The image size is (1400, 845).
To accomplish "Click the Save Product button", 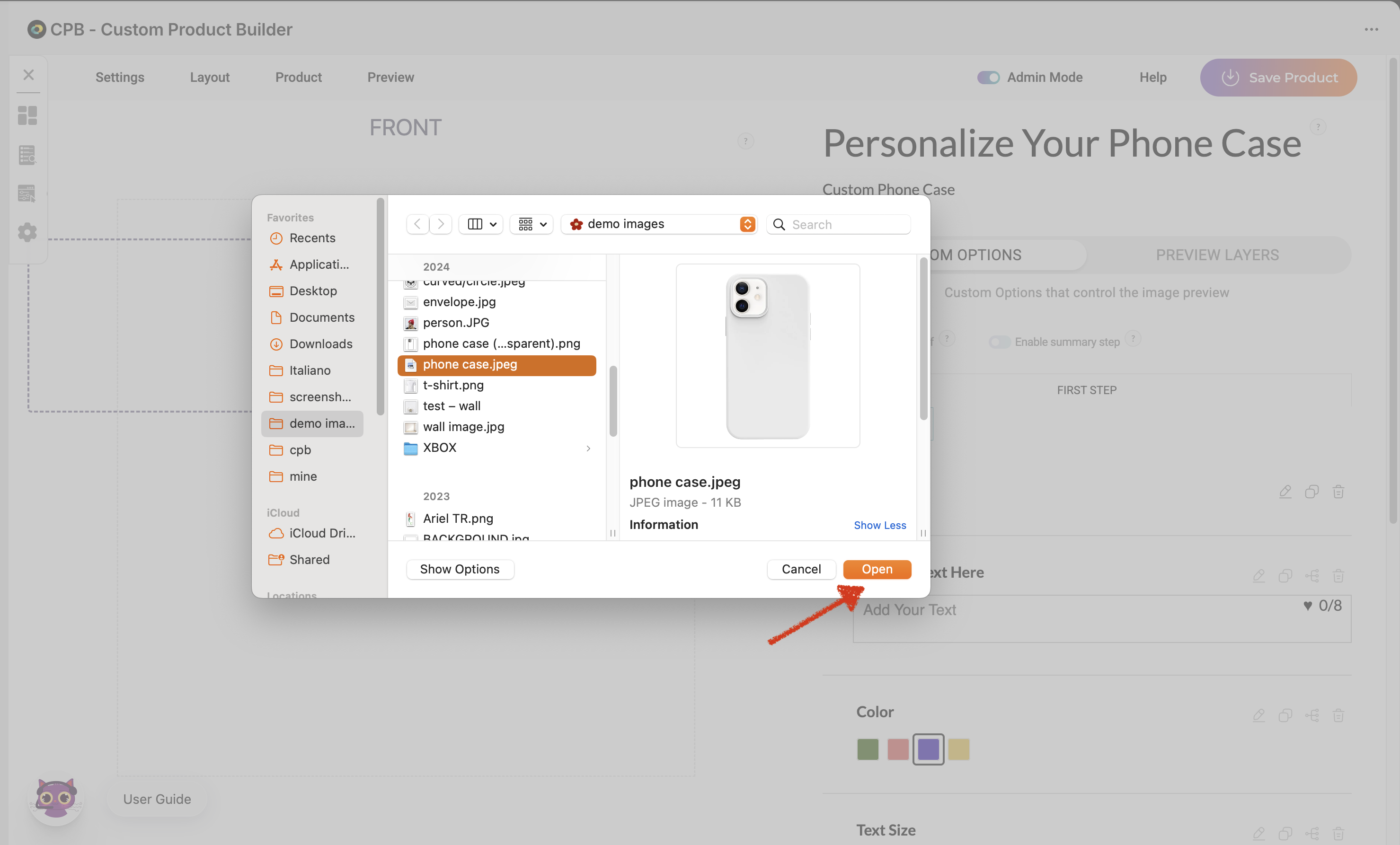I will coord(1278,77).
